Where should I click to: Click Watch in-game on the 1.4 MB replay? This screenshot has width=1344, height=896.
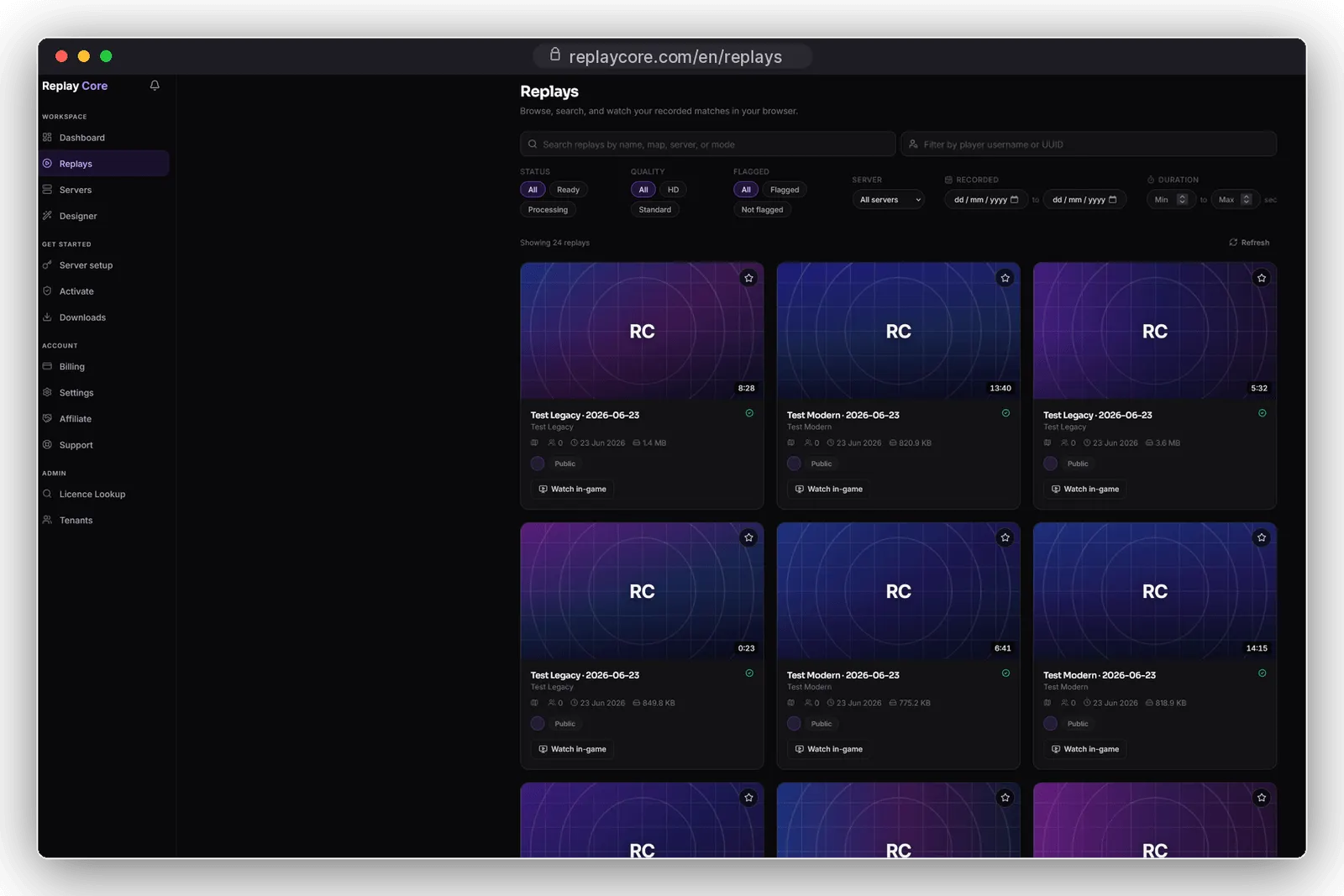(x=572, y=489)
